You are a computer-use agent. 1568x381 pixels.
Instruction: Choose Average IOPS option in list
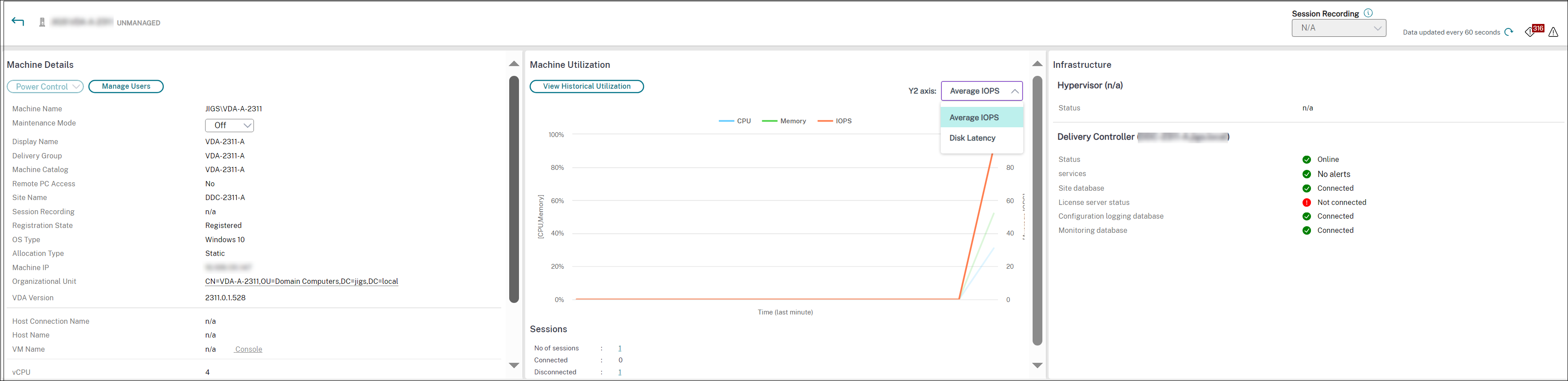pos(974,118)
